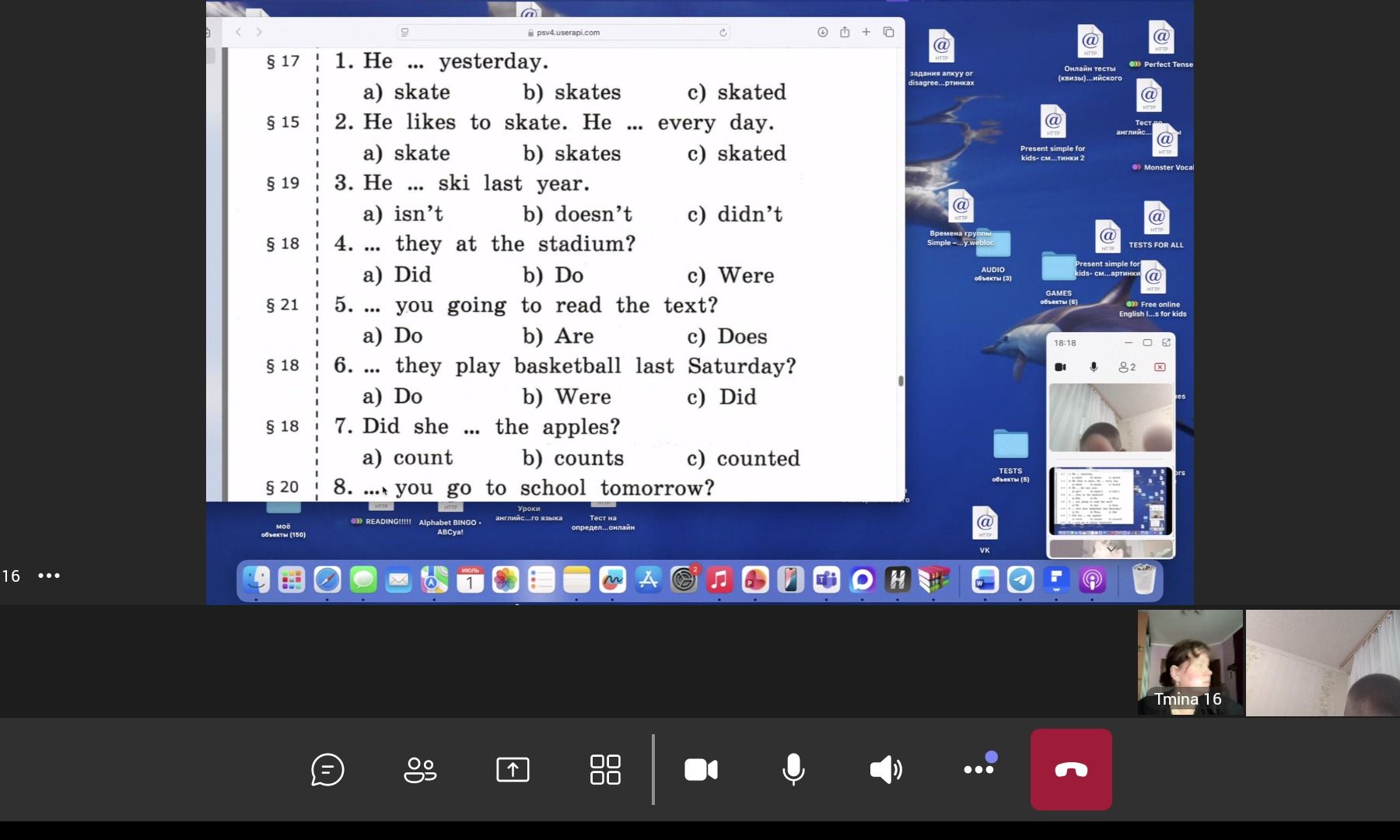Click the psv4.userapi.com address bar
The width and height of the screenshot is (1400, 840).
pos(563,33)
